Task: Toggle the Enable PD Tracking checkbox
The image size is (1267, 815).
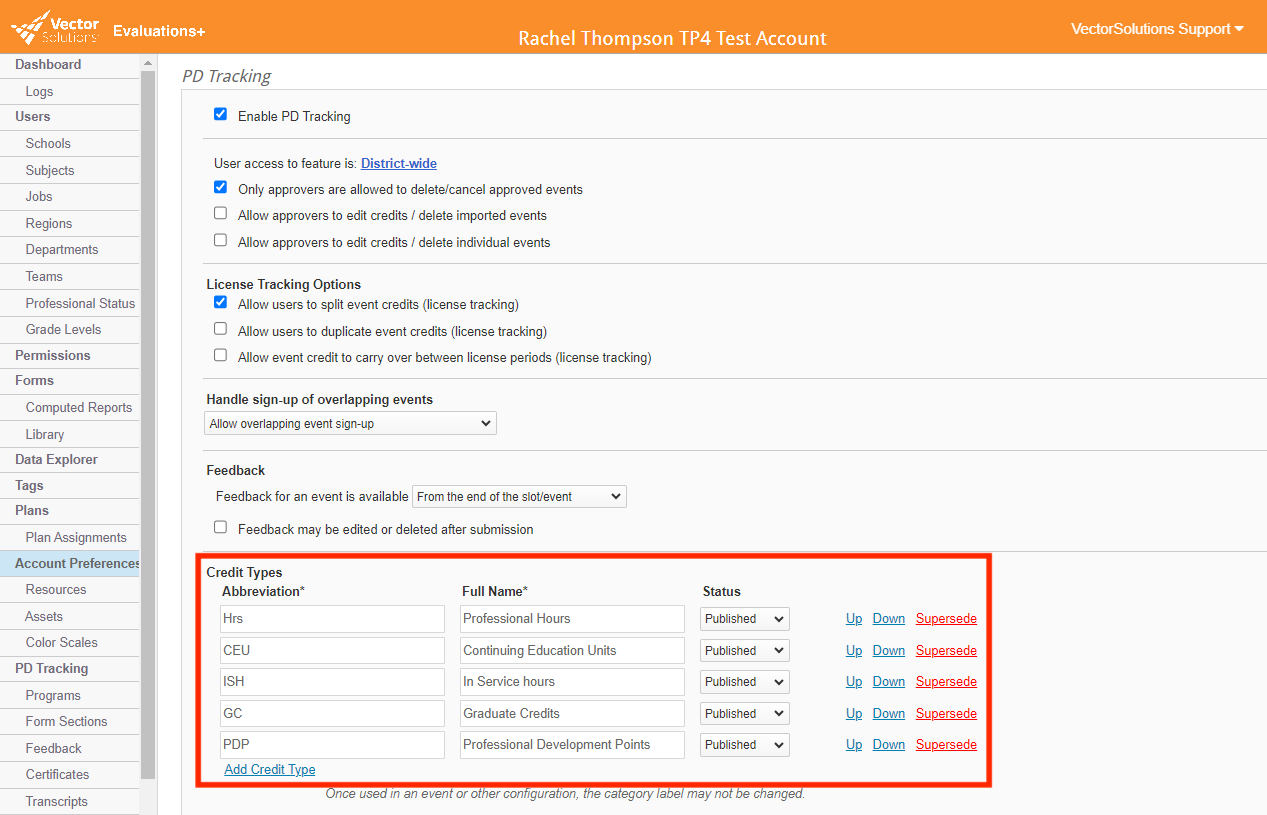Action: pyautogui.click(x=221, y=115)
